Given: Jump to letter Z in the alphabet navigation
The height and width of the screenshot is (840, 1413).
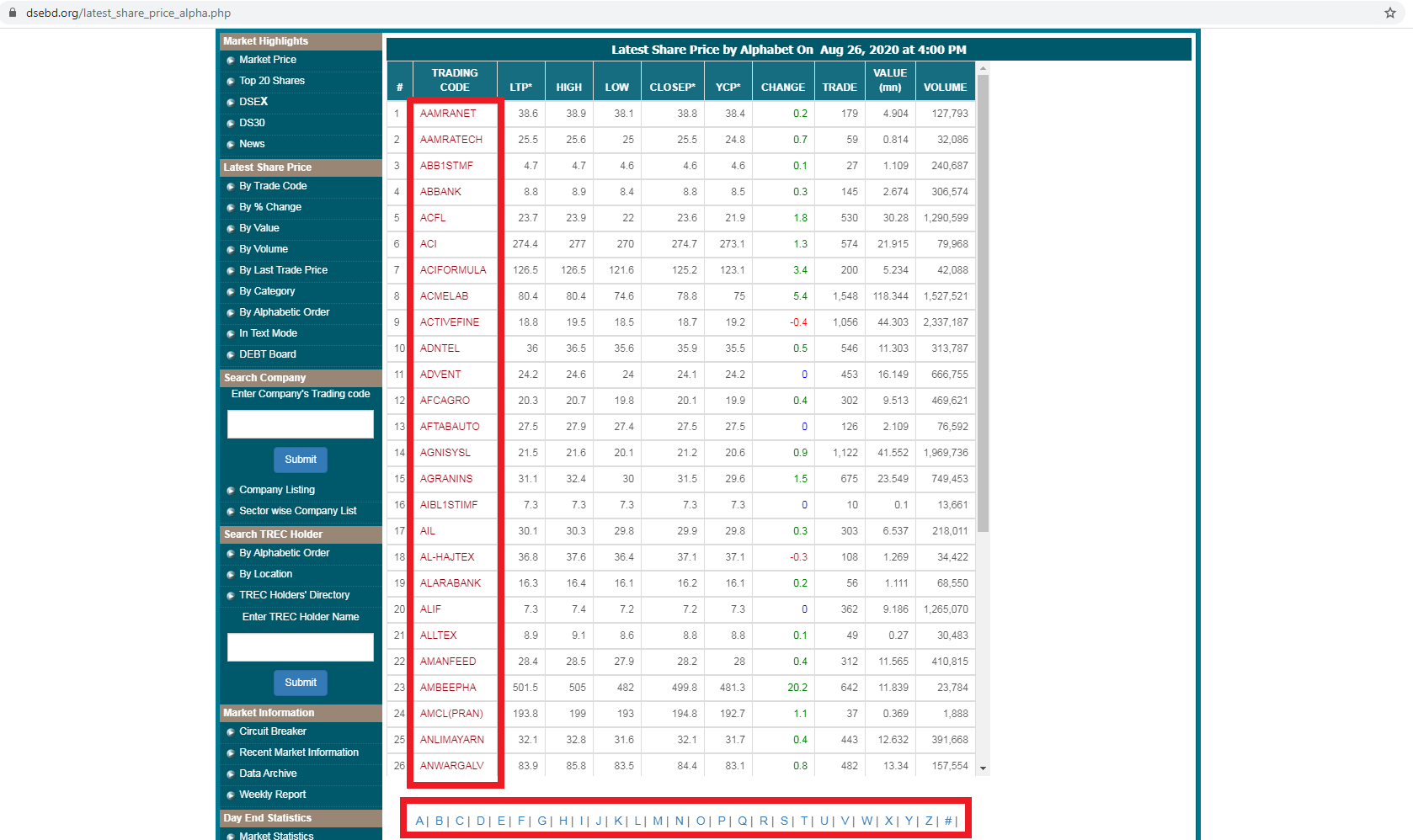Looking at the screenshot, I should (x=928, y=820).
